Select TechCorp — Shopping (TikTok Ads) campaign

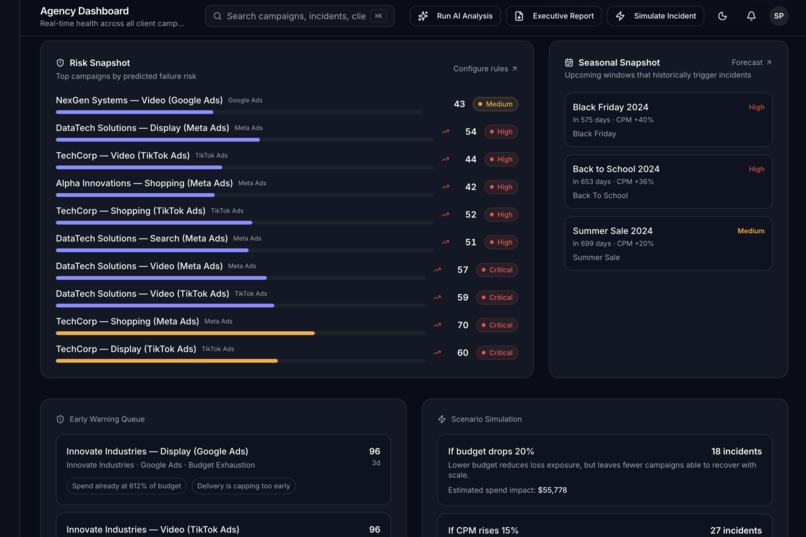[x=131, y=211]
